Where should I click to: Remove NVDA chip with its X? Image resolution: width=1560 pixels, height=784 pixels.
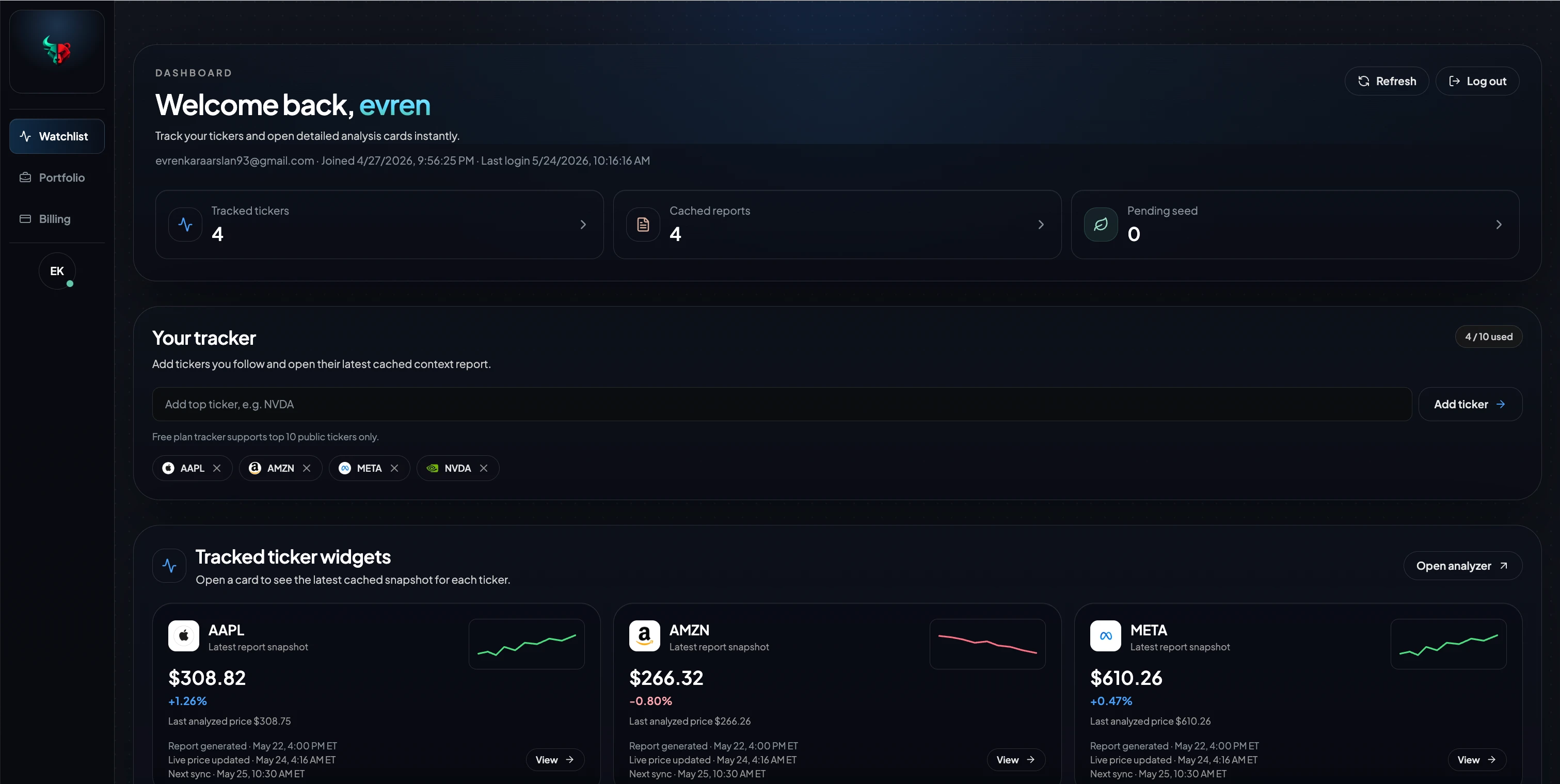click(x=483, y=468)
